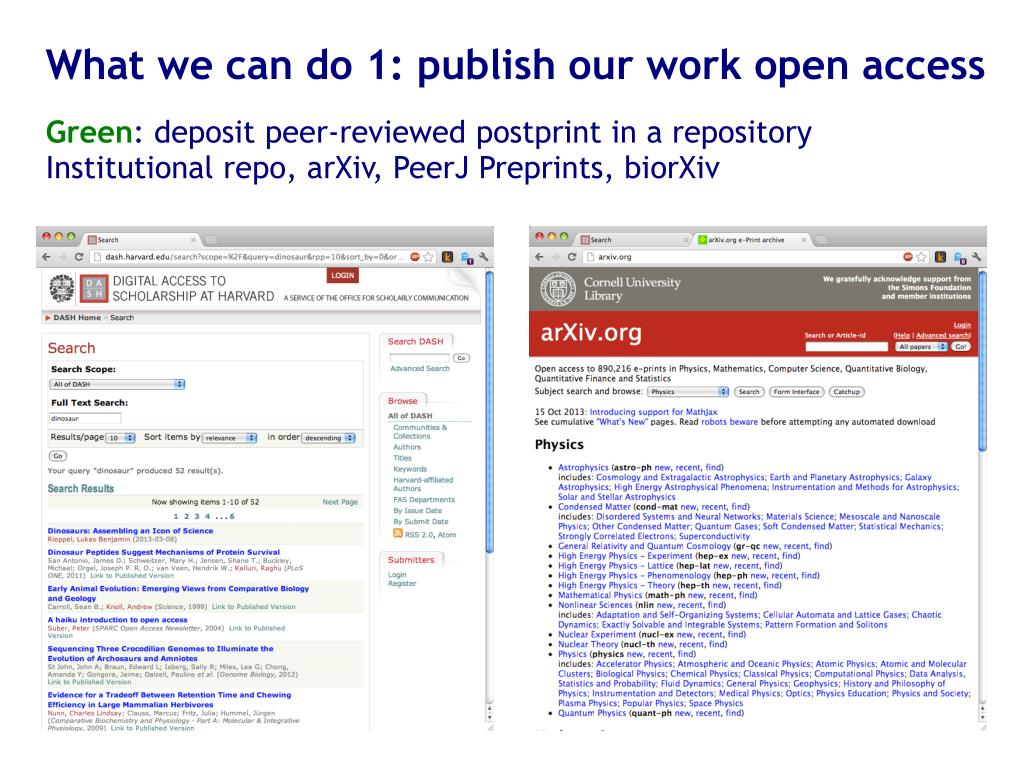Click the arXiv Search button
The width and height of the screenshot is (1023, 767).
[x=748, y=392]
